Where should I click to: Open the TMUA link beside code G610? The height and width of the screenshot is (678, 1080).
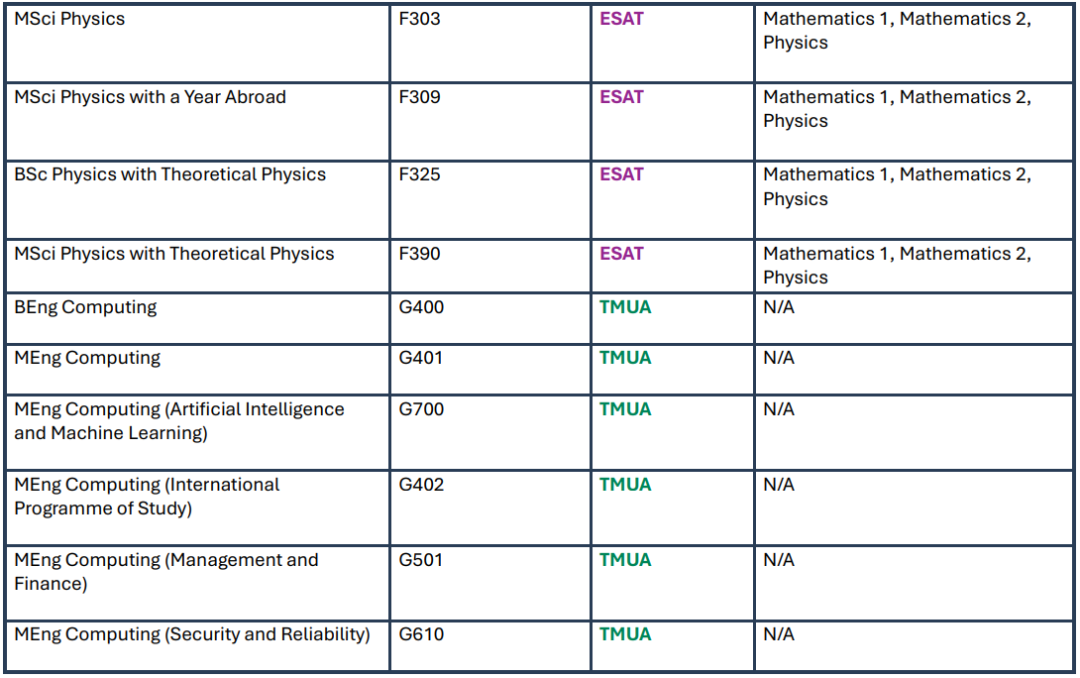pos(625,634)
